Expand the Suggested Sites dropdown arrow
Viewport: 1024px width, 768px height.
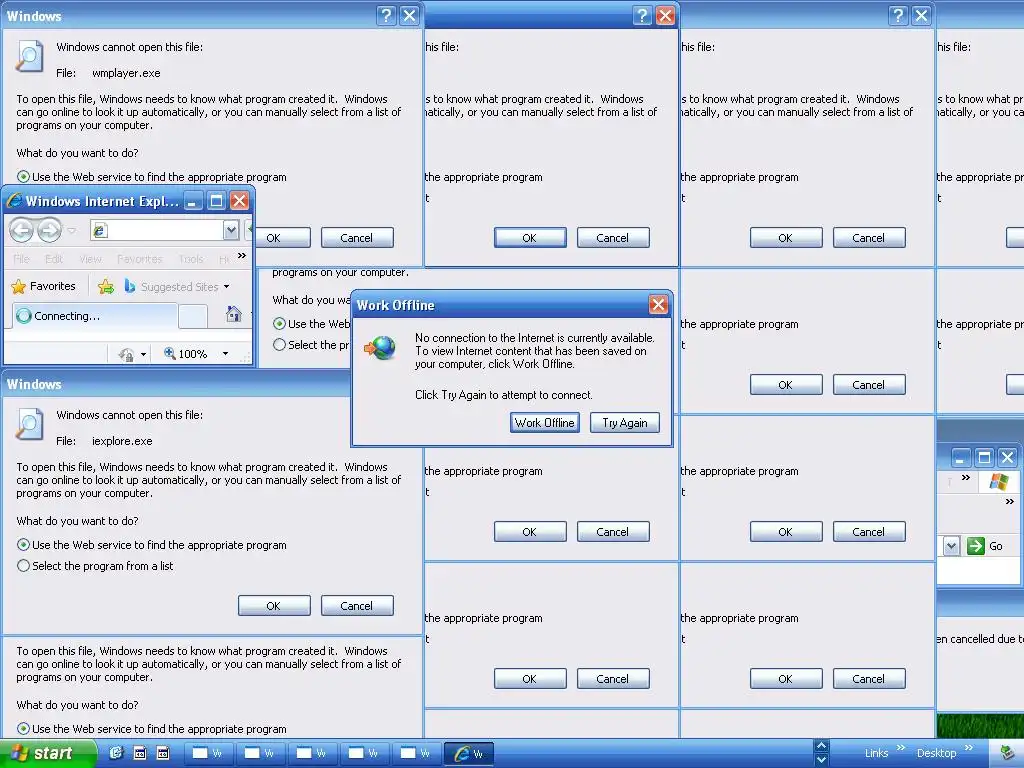click(x=227, y=287)
